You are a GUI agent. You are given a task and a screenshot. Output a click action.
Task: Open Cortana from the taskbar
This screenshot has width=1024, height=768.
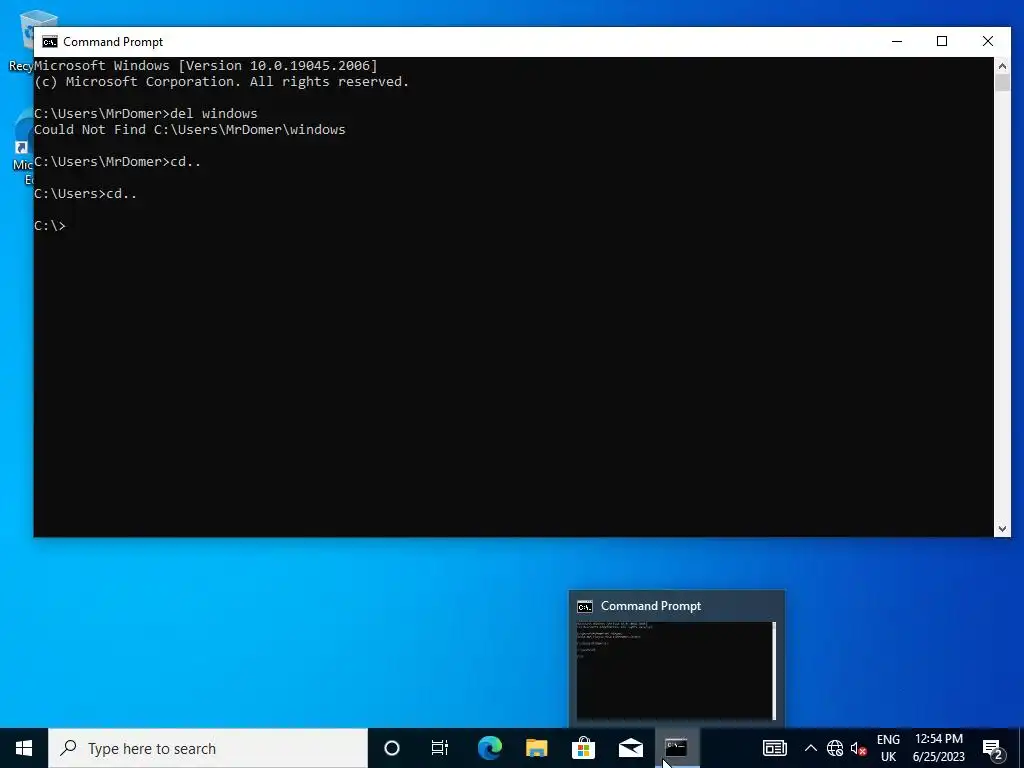click(391, 748)
